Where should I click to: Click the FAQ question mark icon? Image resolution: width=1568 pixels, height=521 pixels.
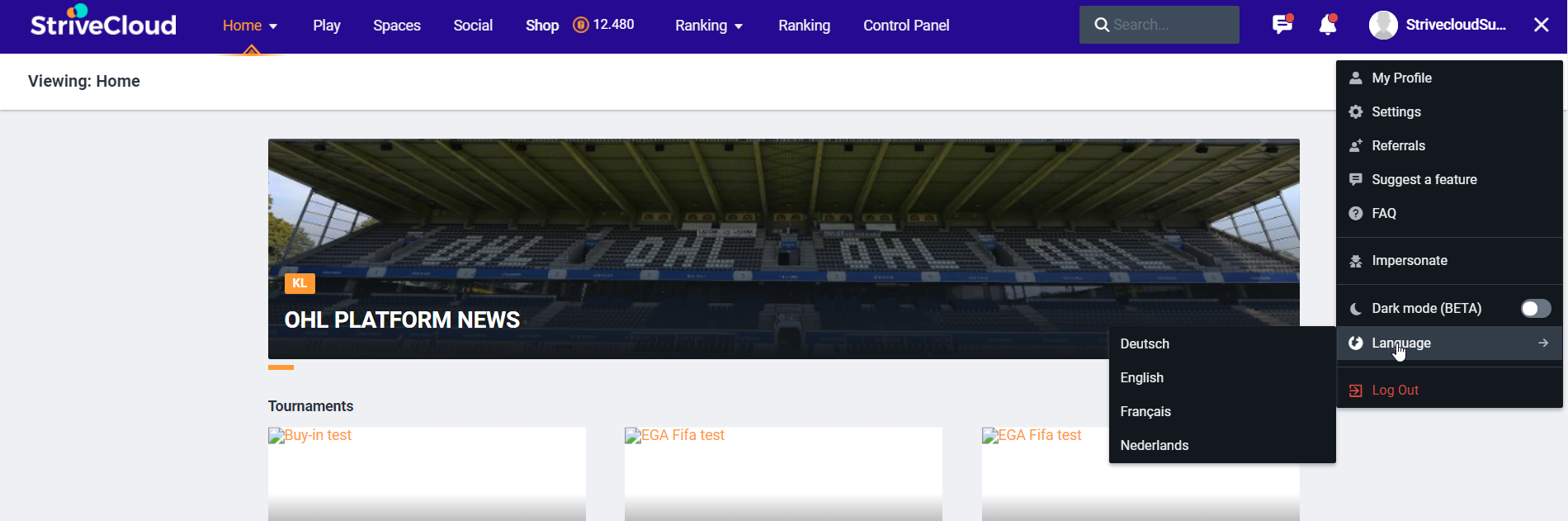pyautogui.click(x=1356, y=213)
